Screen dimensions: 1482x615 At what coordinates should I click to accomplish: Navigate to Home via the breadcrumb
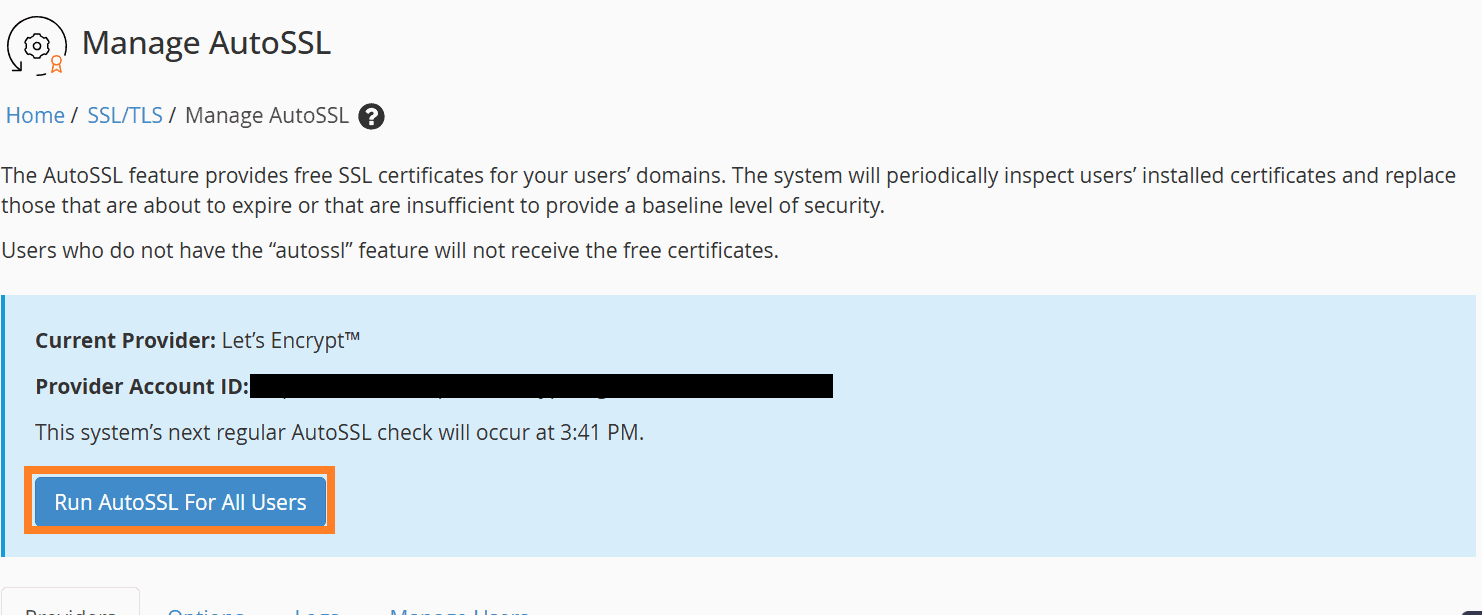(x=35, y=115)
